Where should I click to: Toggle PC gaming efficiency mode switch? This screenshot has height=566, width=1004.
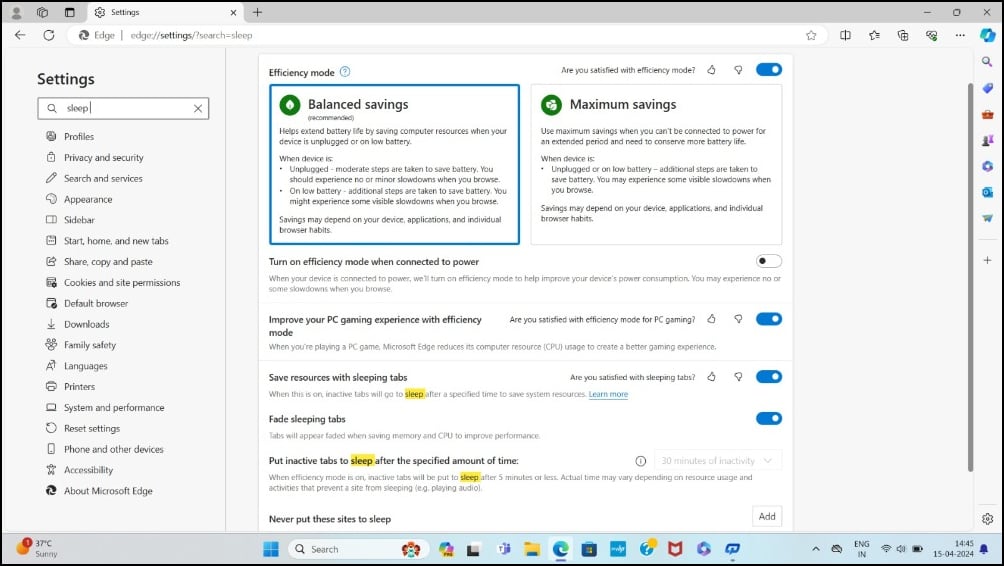769,319
